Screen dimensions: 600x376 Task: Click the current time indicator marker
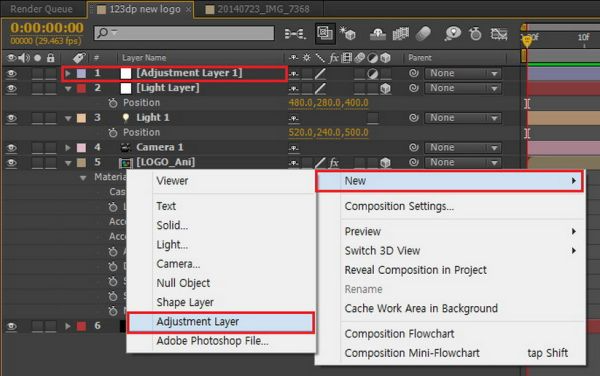coord(527,40)
